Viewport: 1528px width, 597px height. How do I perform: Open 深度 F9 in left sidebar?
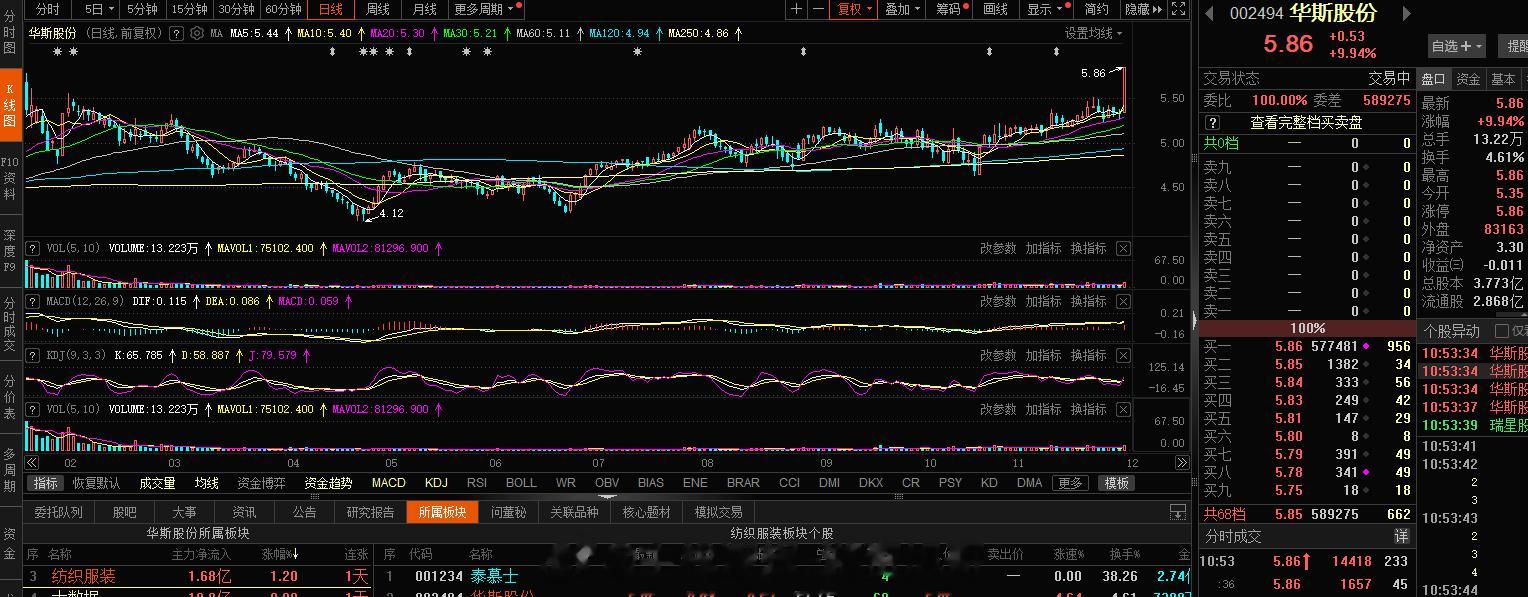point(10,250)
